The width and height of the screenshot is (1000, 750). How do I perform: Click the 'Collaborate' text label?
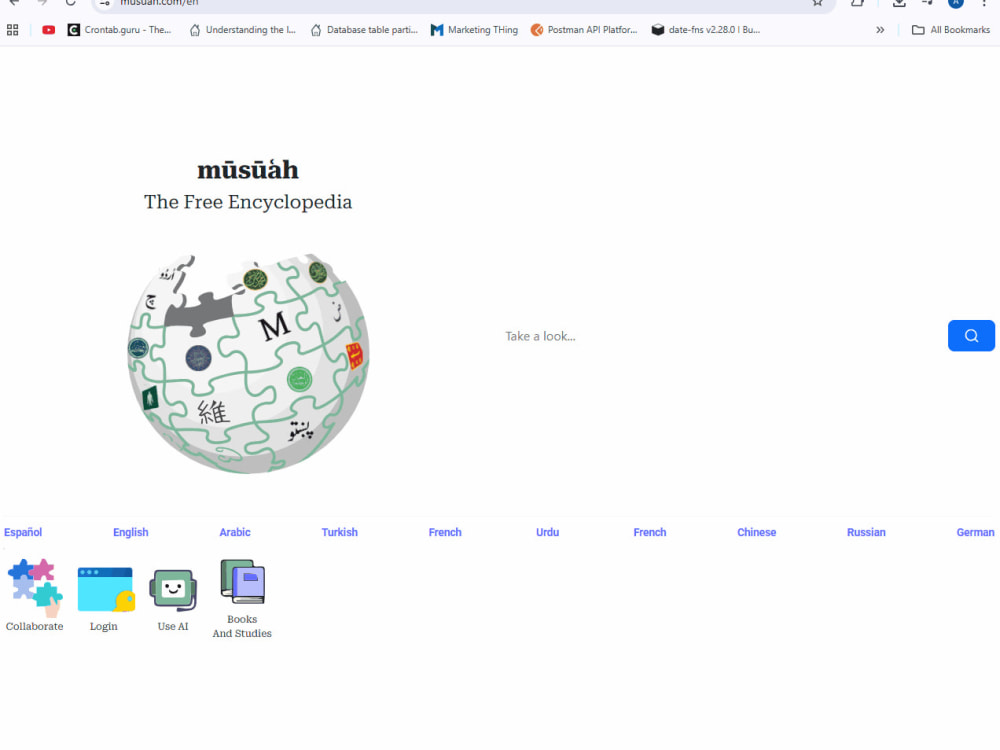(34, 626)
